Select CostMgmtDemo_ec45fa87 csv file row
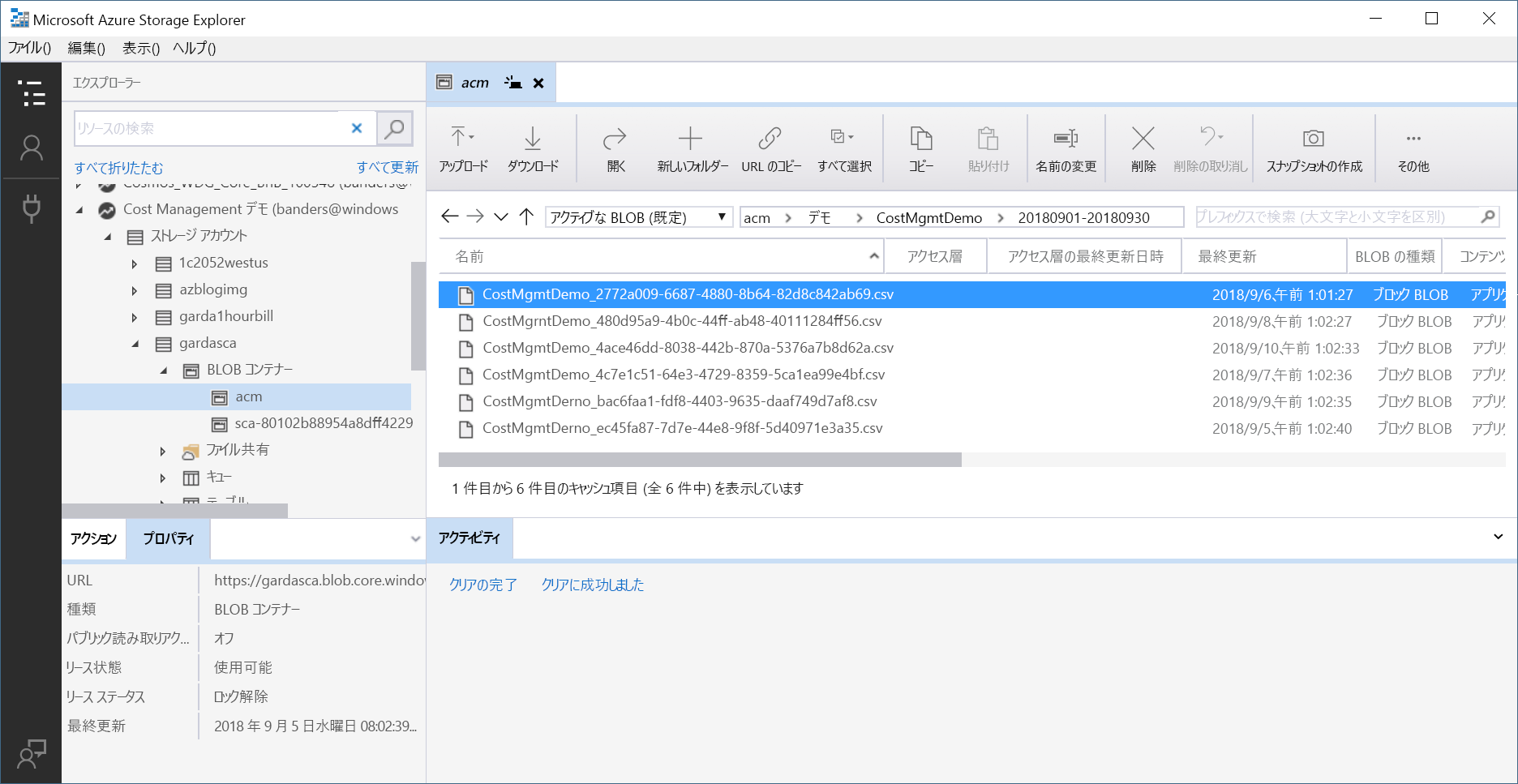Screen dimensions: 1518x784 point(971,428)
